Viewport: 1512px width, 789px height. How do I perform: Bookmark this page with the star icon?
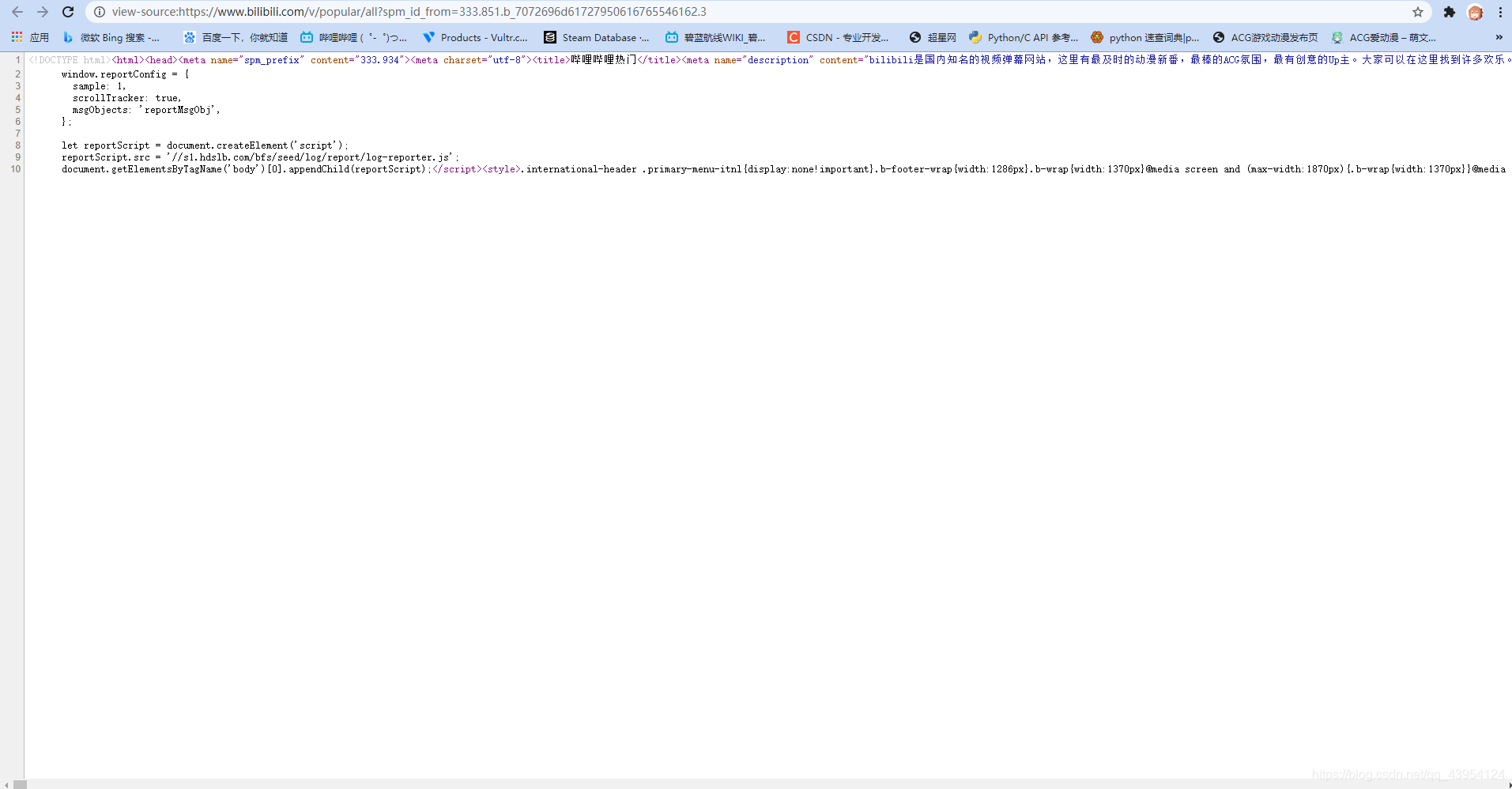[1418, 12]
